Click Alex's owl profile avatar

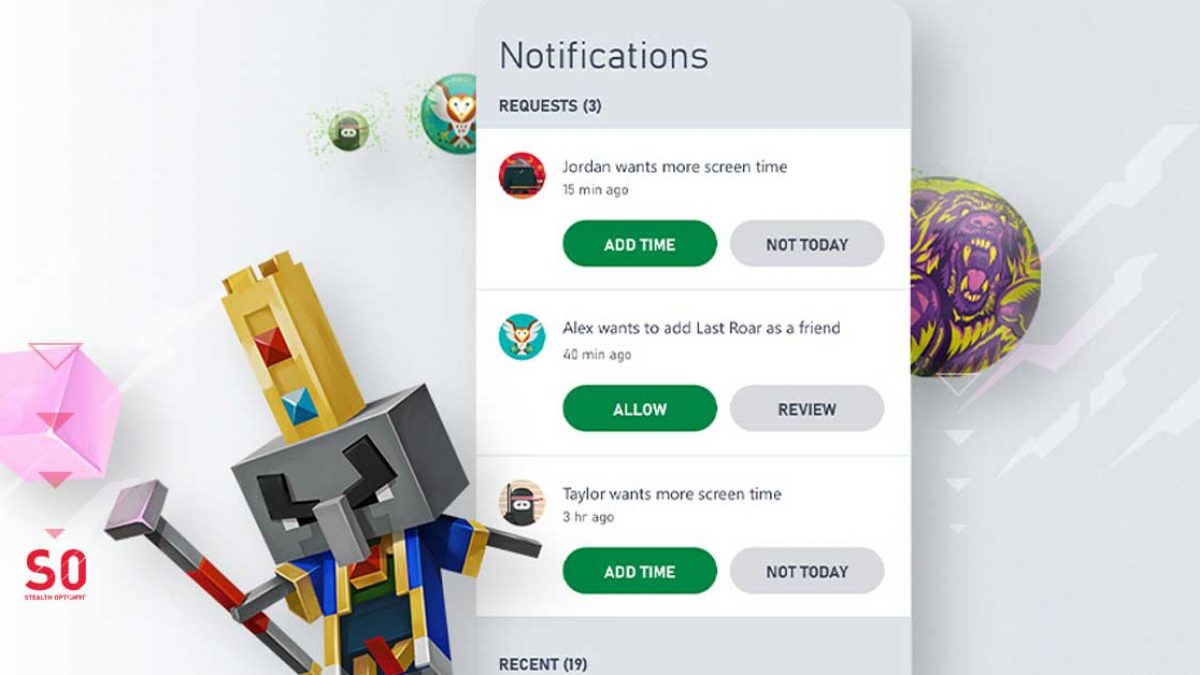(x=522, y=337)
